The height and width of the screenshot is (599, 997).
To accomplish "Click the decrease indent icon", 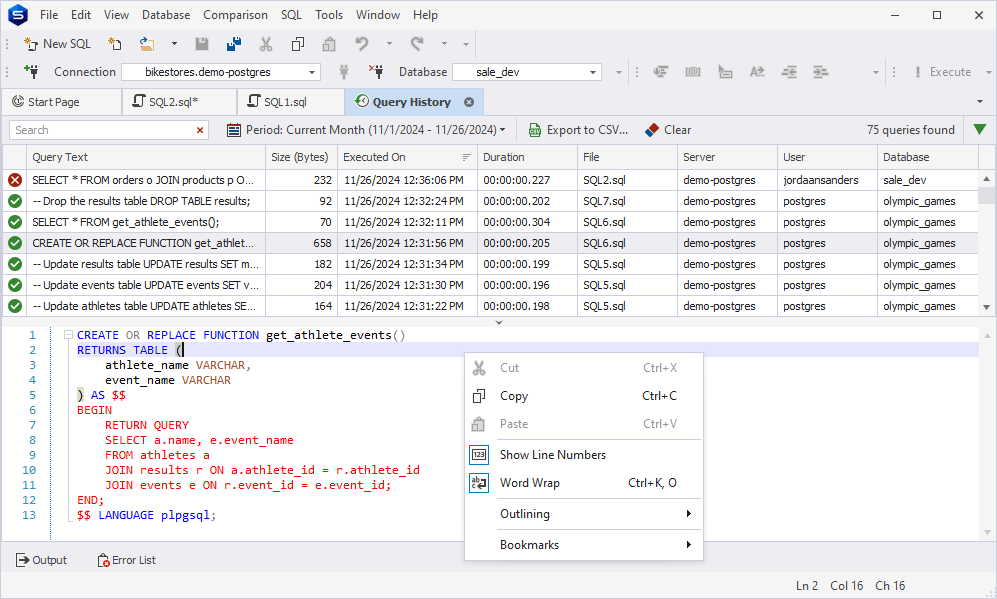I will click(x=789, y=72).
